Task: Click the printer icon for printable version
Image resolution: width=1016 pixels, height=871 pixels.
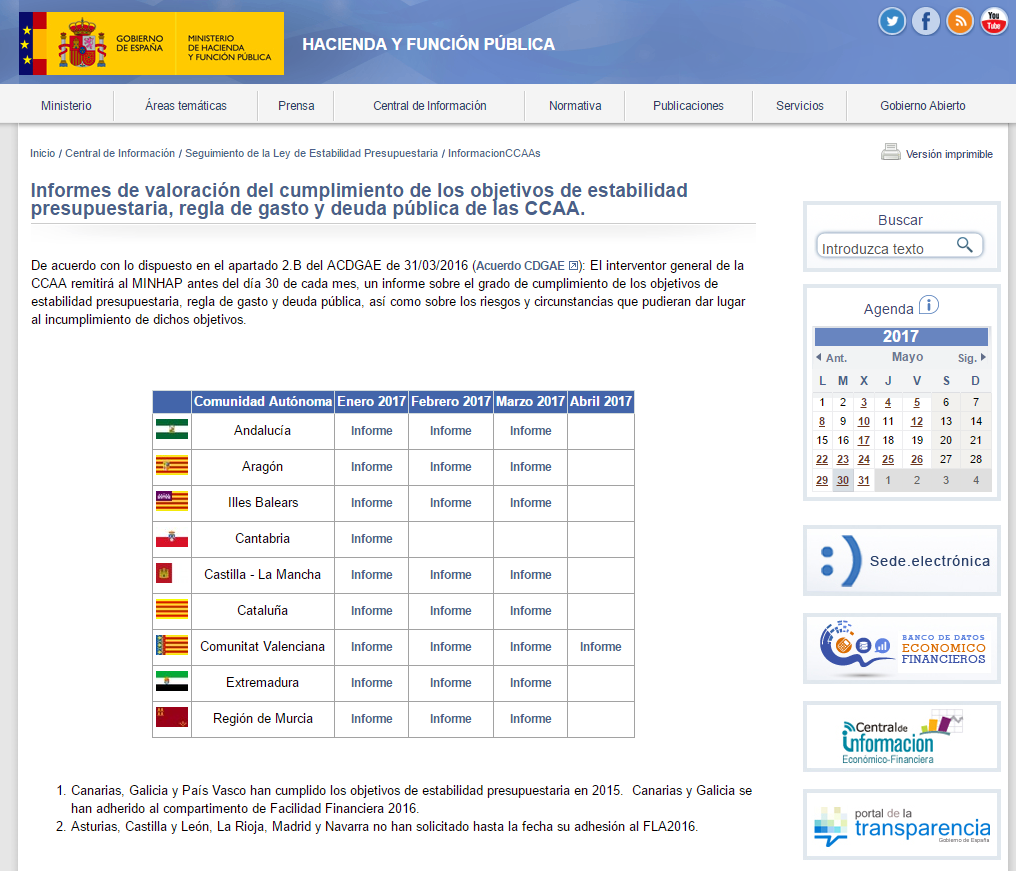Action: (891, 152)
